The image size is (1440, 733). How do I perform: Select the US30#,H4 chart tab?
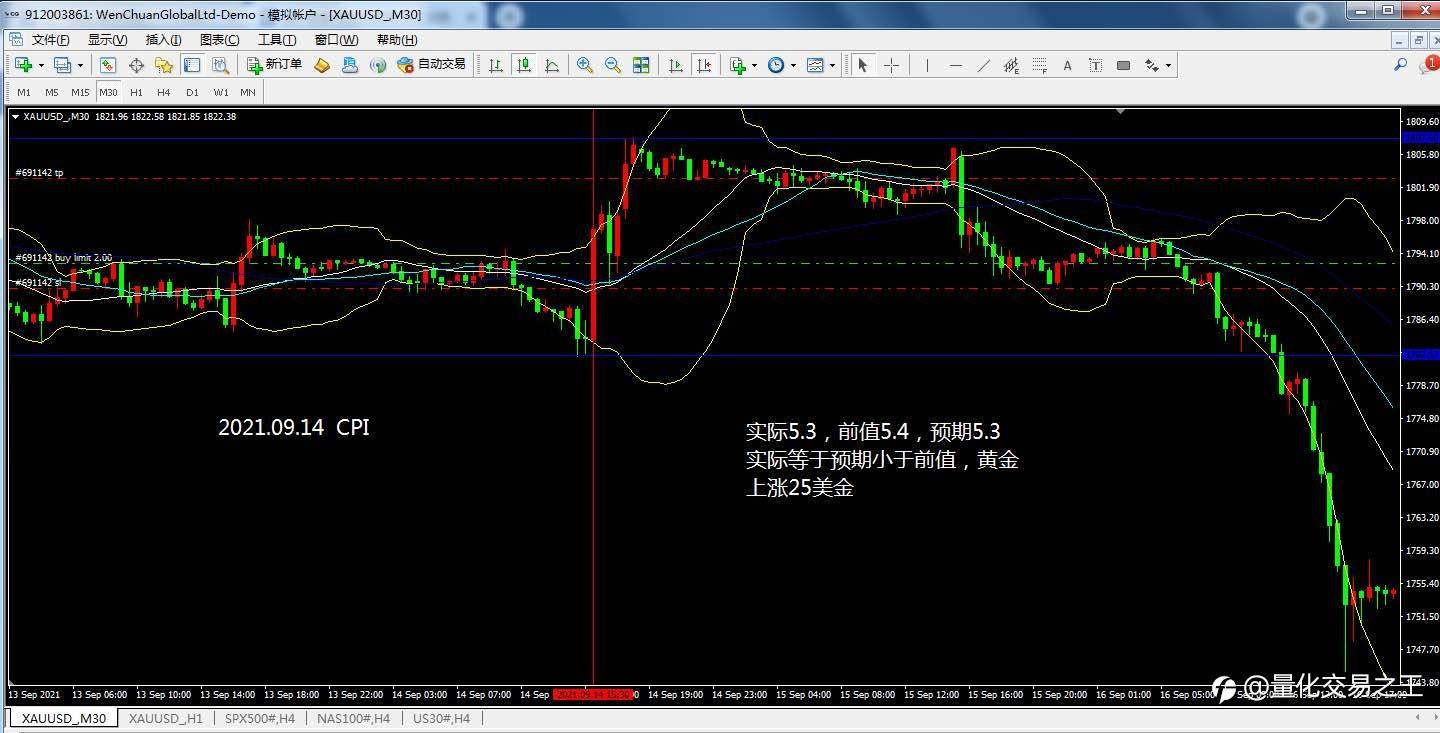tap(441, 718)
